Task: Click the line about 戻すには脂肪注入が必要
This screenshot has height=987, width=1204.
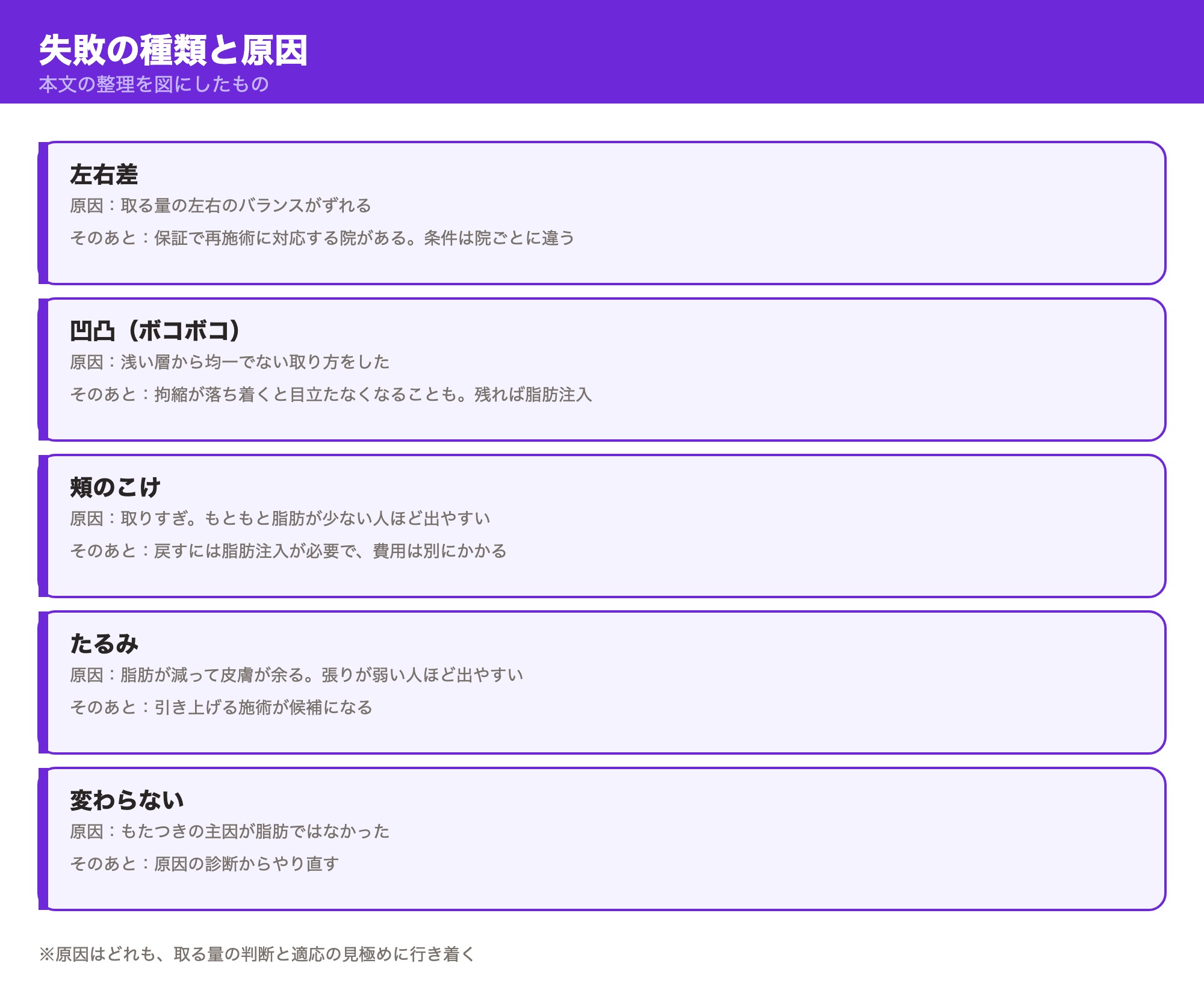Action: 288,551
